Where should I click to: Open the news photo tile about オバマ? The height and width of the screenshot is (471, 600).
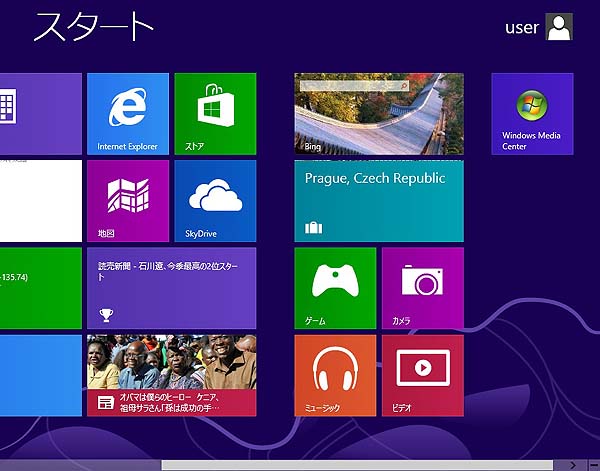click(x=171, y=375)
